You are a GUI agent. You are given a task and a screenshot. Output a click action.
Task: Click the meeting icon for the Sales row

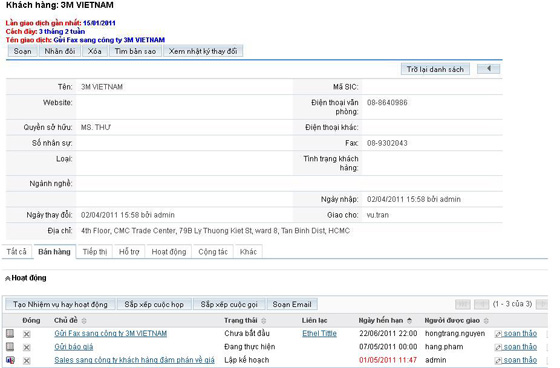[10, 360]
